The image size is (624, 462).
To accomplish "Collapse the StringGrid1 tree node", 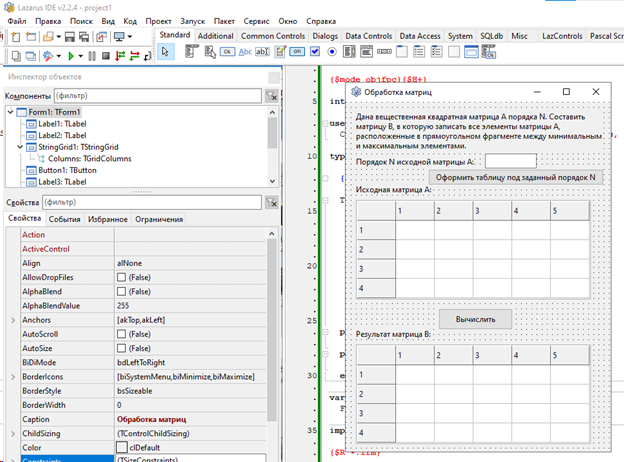I will pos(18,147).
